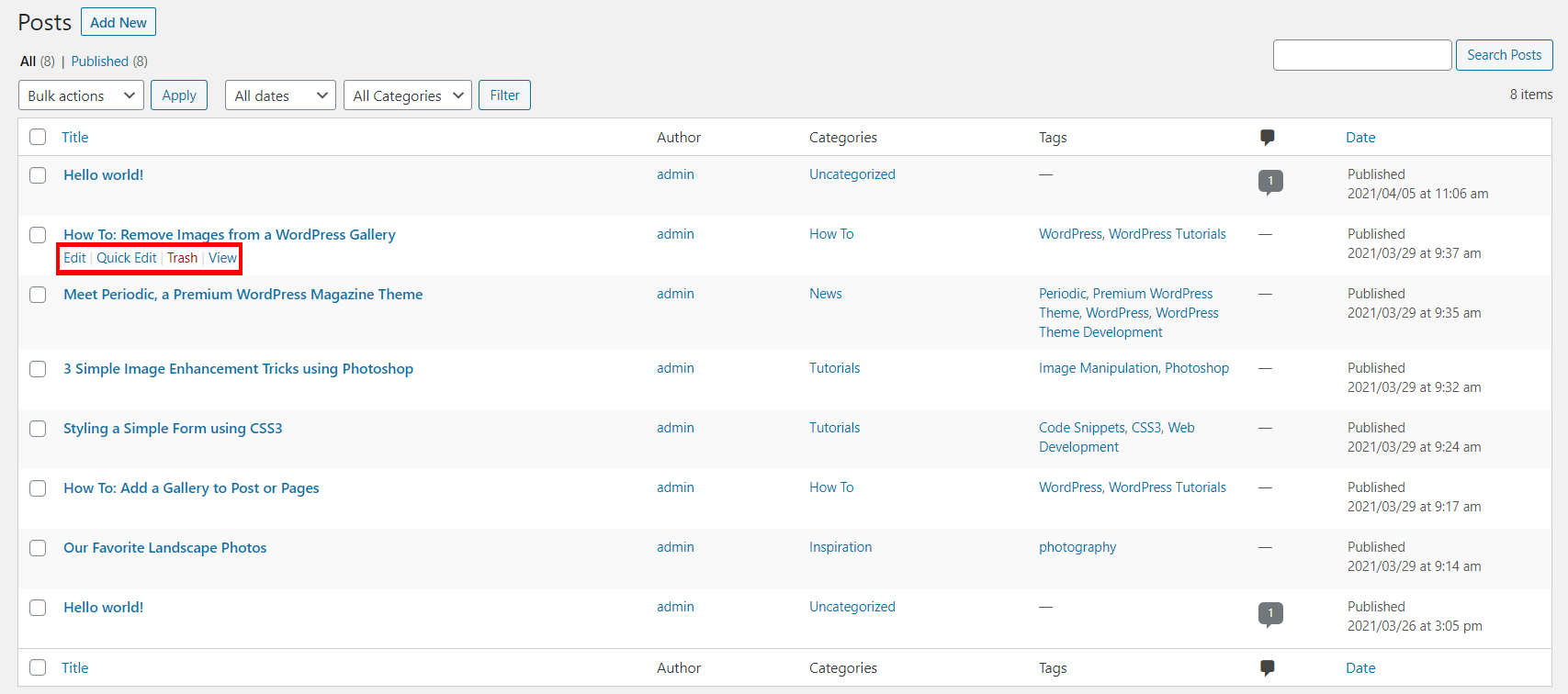The image size is (1568, 694).
Task: Open Quick Edit for the Remove Images post
Action: [127, 258]
